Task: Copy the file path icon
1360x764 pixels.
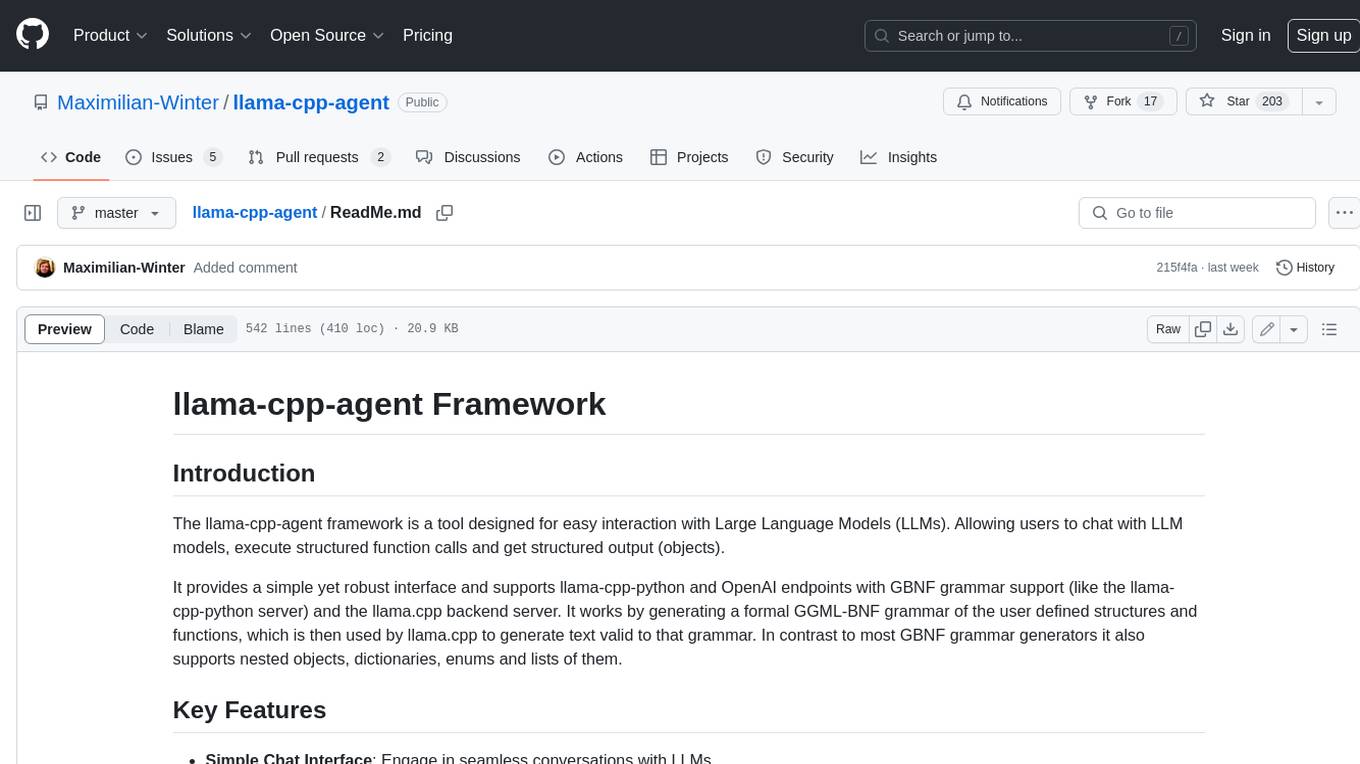Action: [x=445, y=213]
